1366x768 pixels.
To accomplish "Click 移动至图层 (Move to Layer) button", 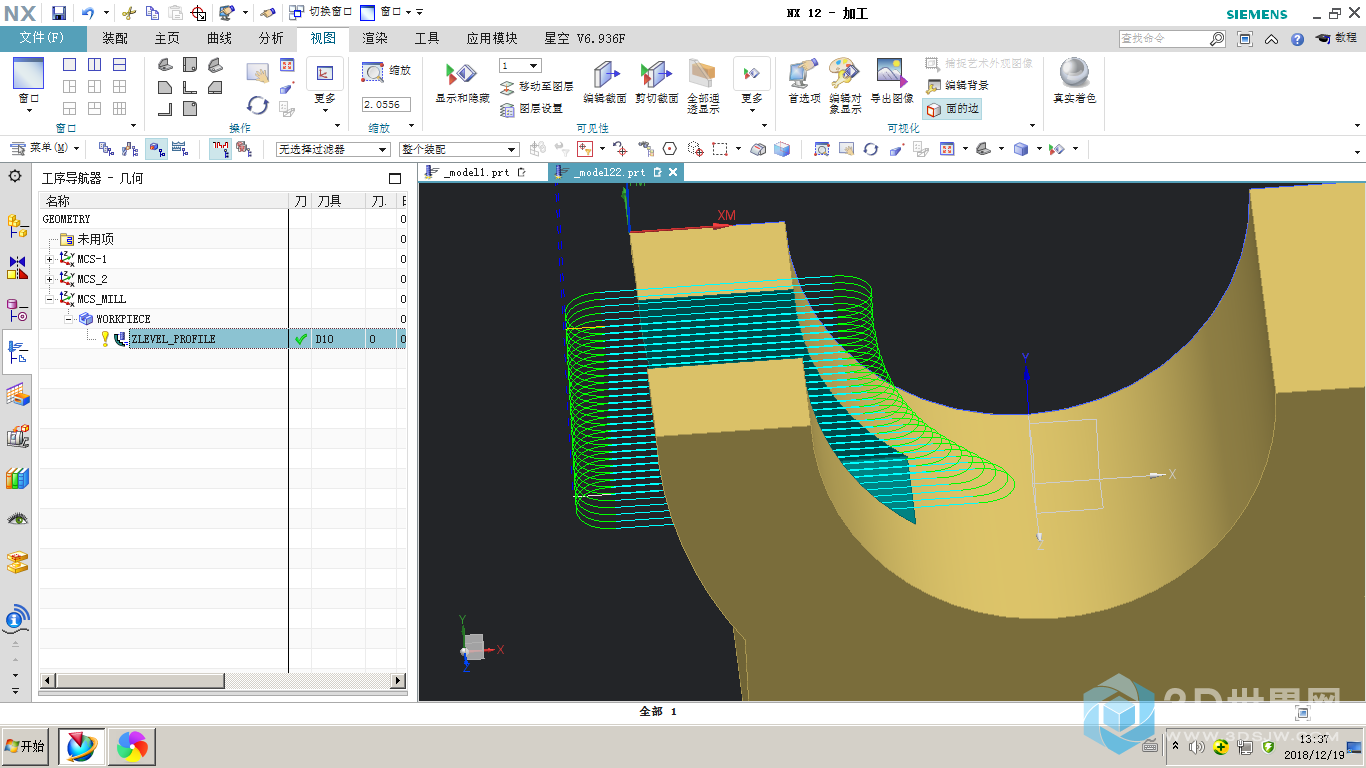I will click(536, 87).
